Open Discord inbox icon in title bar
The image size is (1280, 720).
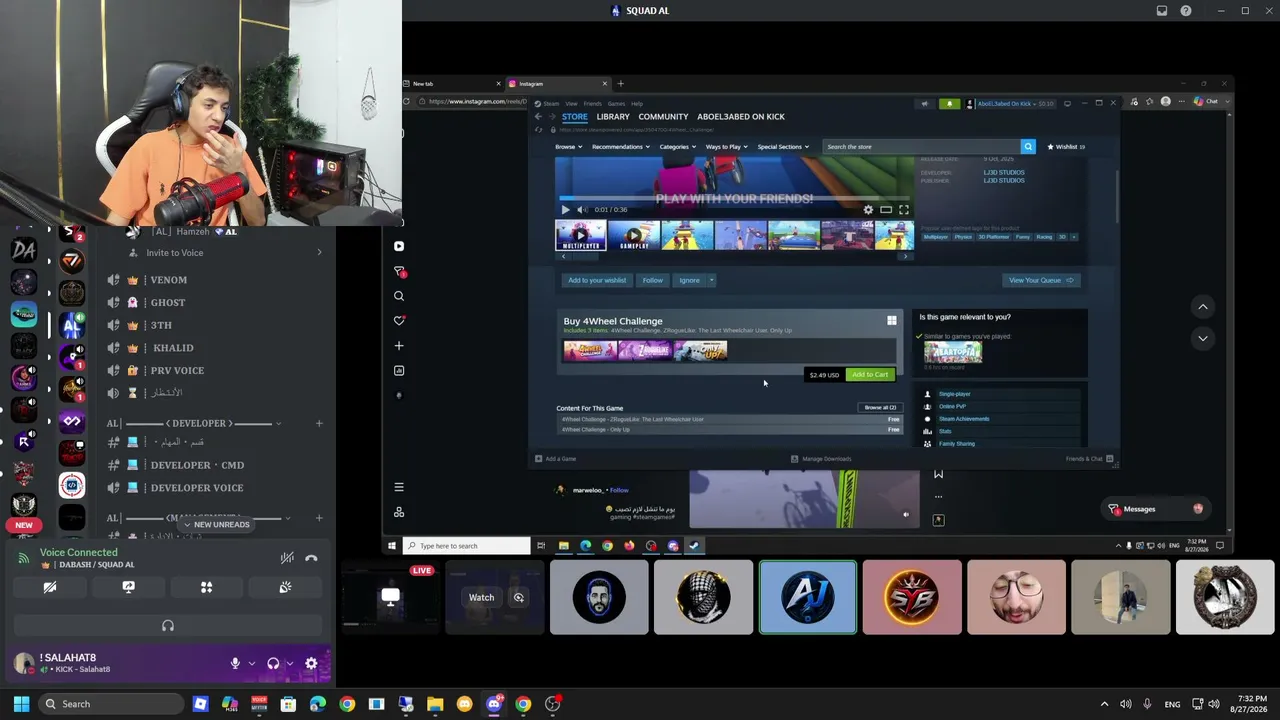click(1162, 11)
